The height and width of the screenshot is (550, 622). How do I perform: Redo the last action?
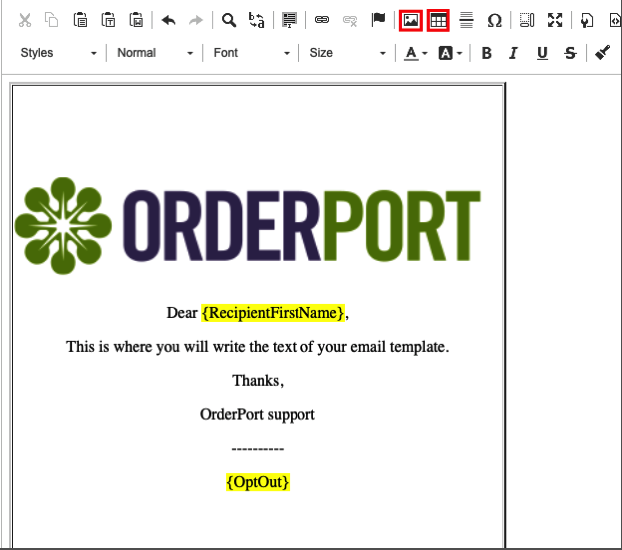196,20
